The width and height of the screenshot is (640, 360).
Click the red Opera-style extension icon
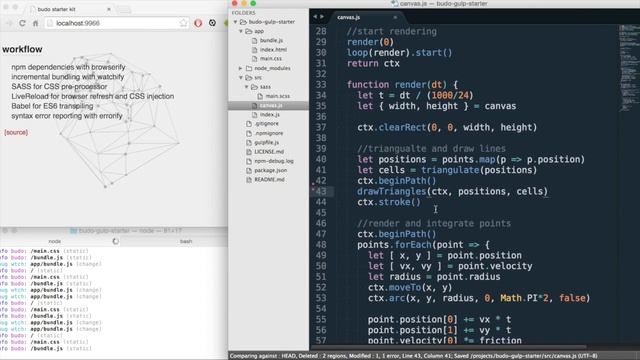pos(198,23)
